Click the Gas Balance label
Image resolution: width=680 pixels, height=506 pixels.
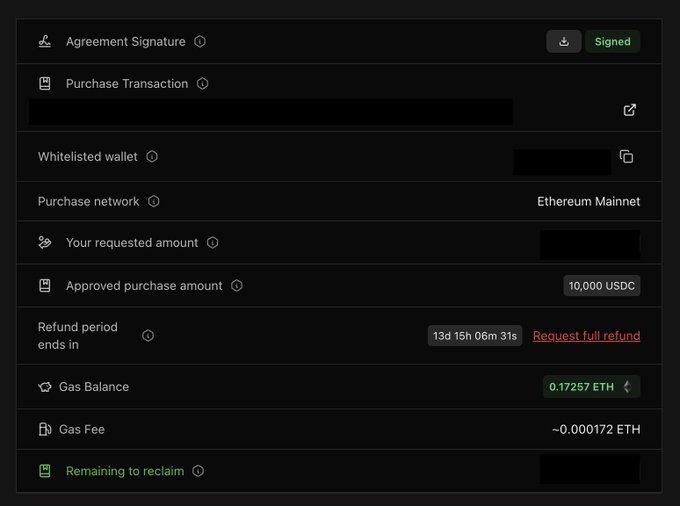coord(94,387)
